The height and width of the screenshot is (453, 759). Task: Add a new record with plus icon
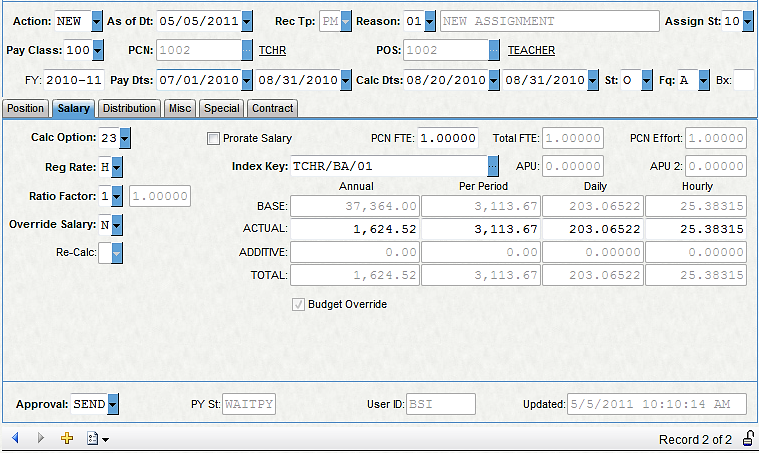[x=68, y=438]
